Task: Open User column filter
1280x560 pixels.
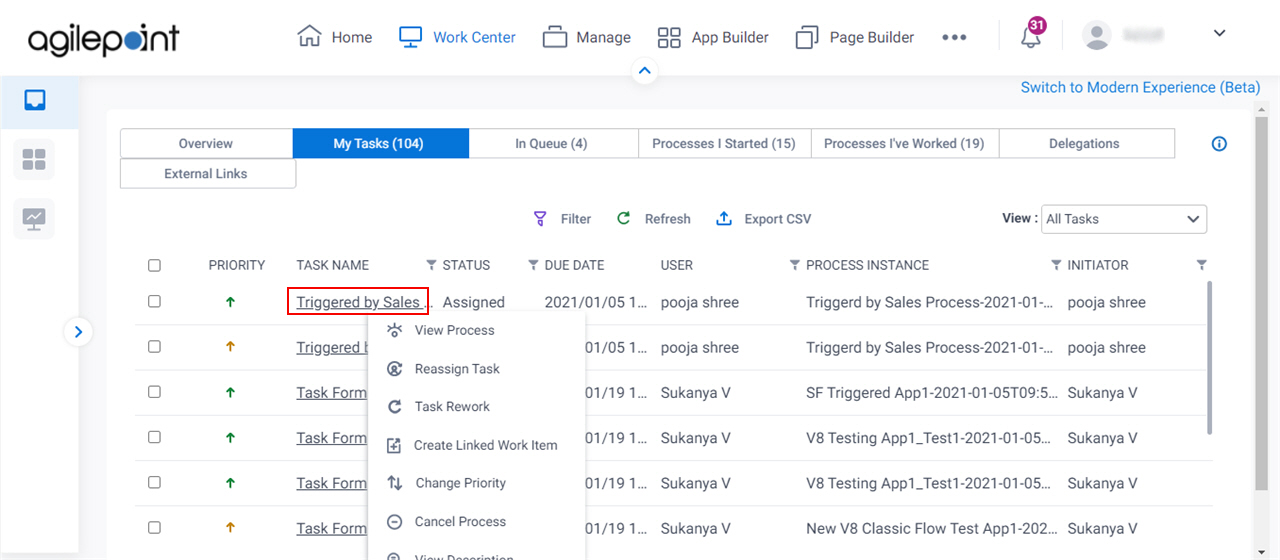Action: point(794,265)
